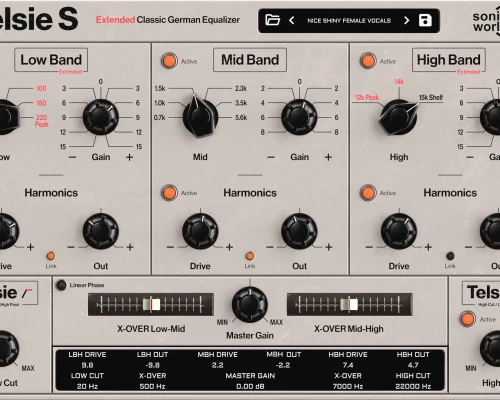This screenshot has width=500, height=400.
Task: Click the X-OVER Mid-High slider handle
Action: [x=349, y=304]
